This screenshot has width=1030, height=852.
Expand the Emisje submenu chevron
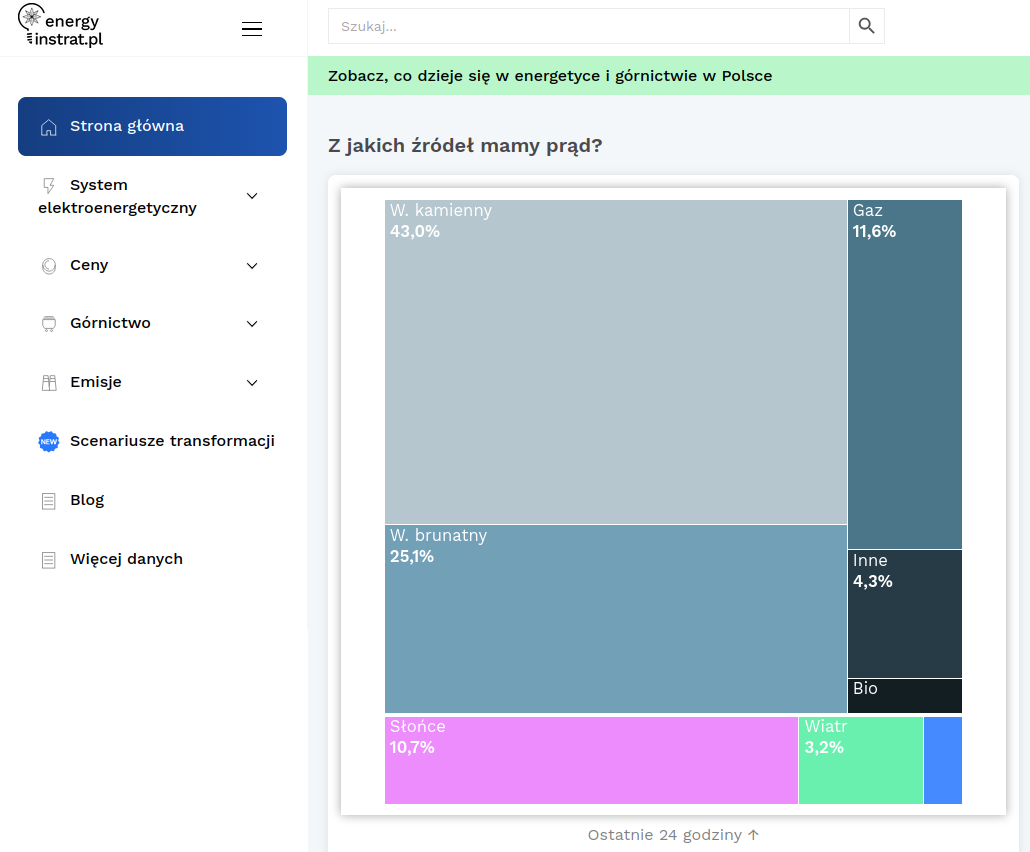(252, 382)
